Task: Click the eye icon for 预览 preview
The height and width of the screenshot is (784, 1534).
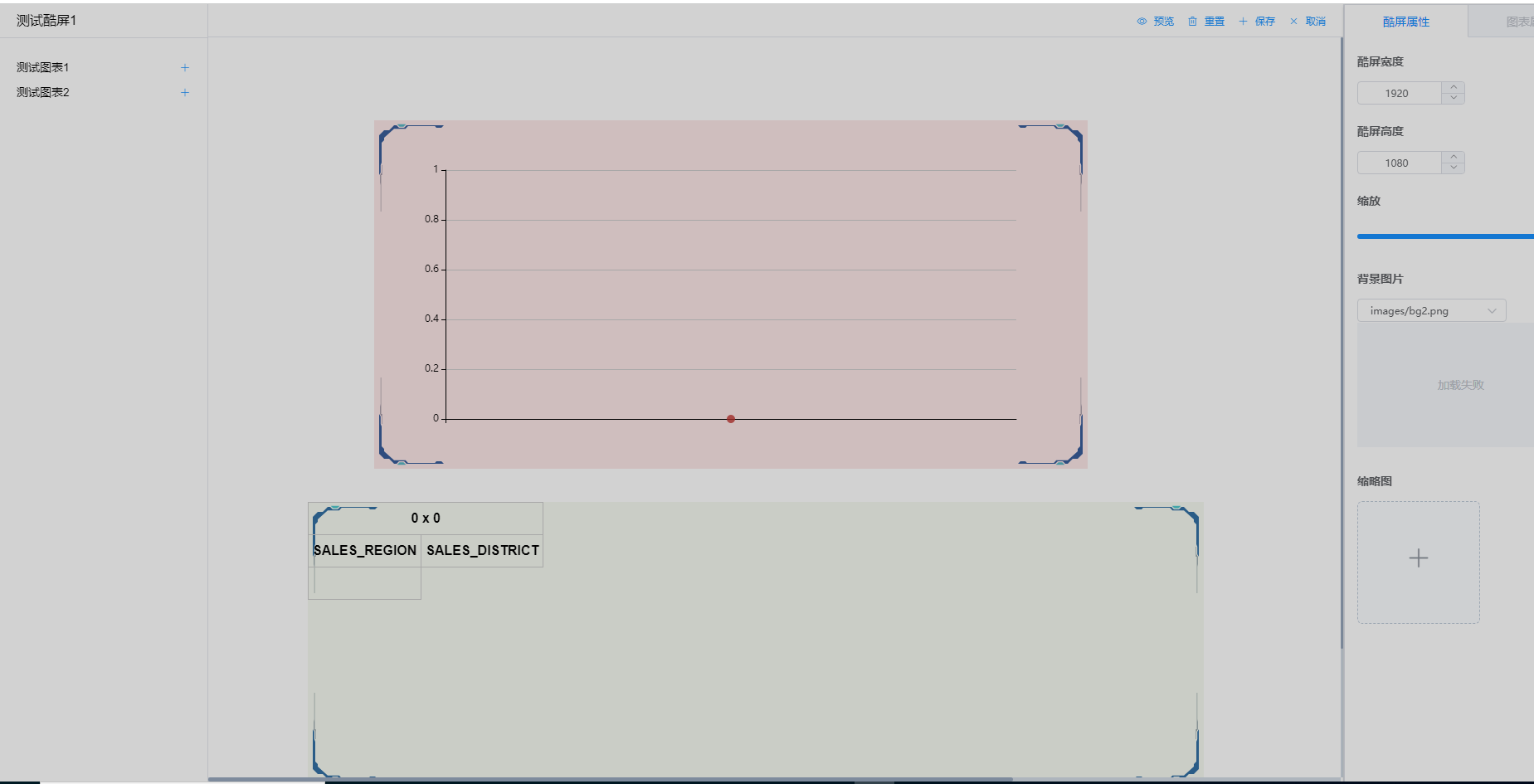Action: click(1142, 22)
